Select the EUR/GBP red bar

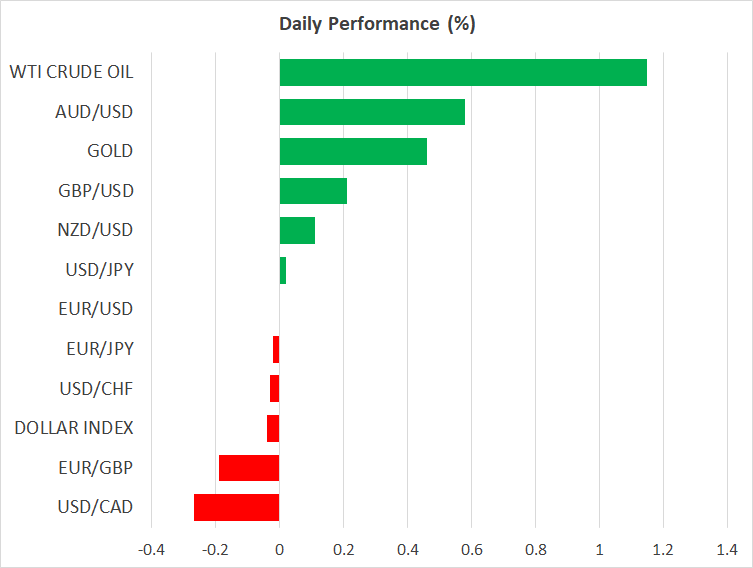249,468
